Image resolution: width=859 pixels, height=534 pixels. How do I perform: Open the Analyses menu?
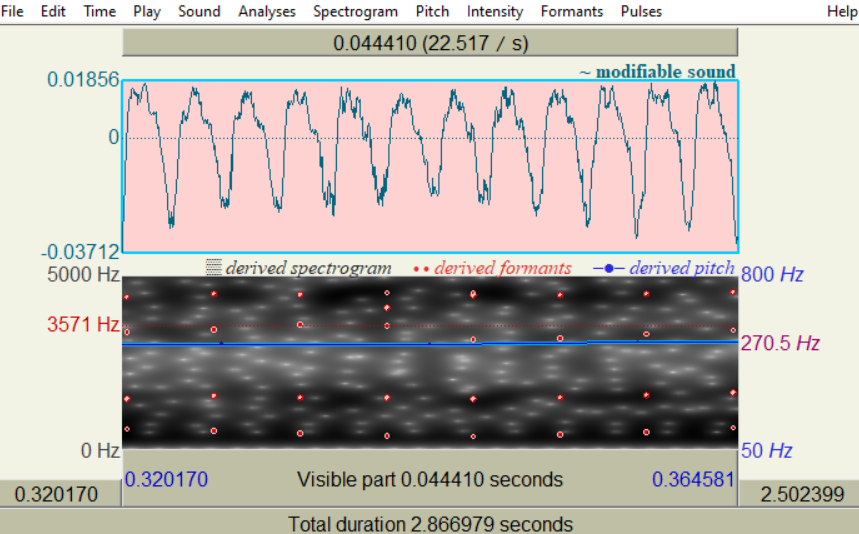coord(267,11)
